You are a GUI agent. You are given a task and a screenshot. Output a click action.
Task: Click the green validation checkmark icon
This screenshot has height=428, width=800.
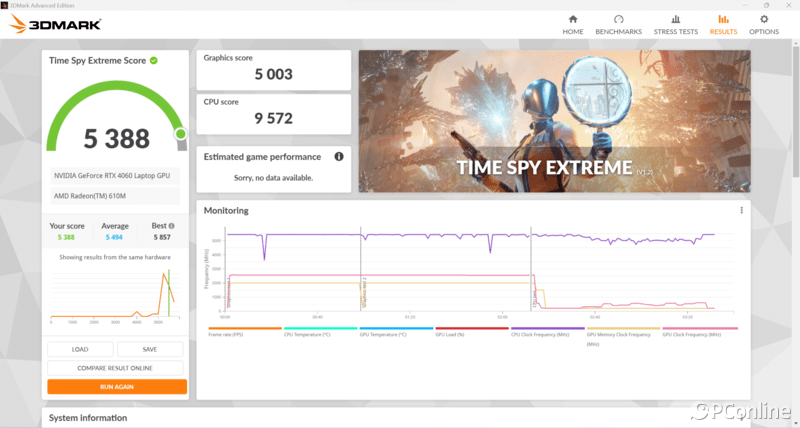coord(154,61)
